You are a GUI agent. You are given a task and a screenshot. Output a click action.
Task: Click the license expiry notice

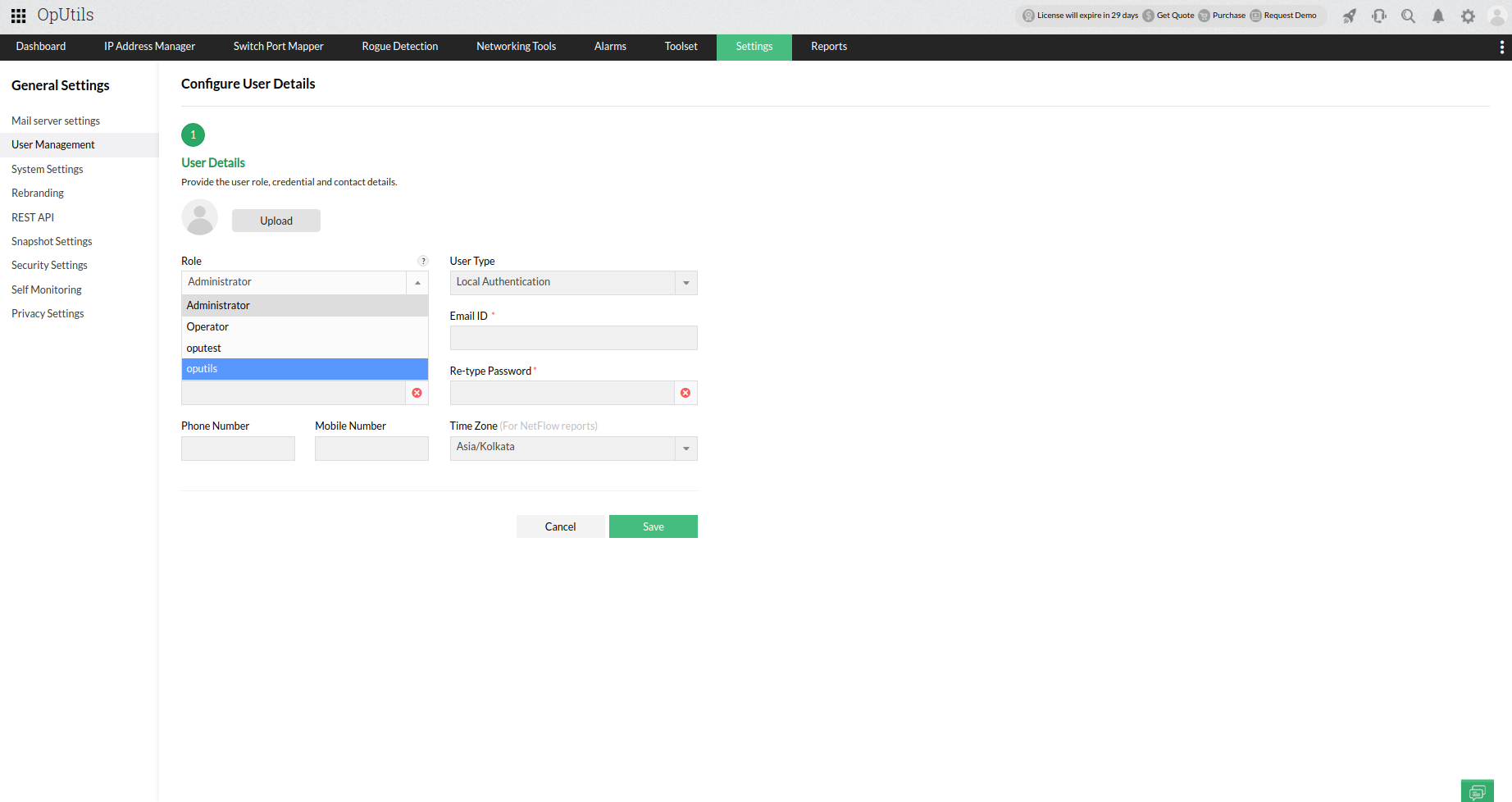coord(1080,16)
